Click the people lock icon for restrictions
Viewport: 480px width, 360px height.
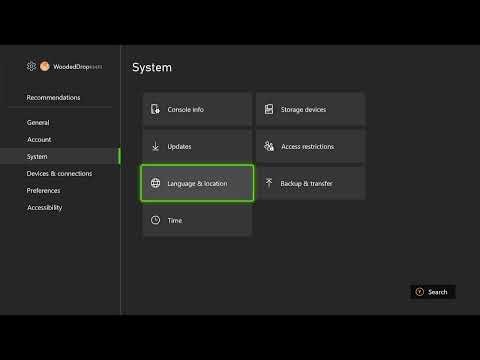269,146
